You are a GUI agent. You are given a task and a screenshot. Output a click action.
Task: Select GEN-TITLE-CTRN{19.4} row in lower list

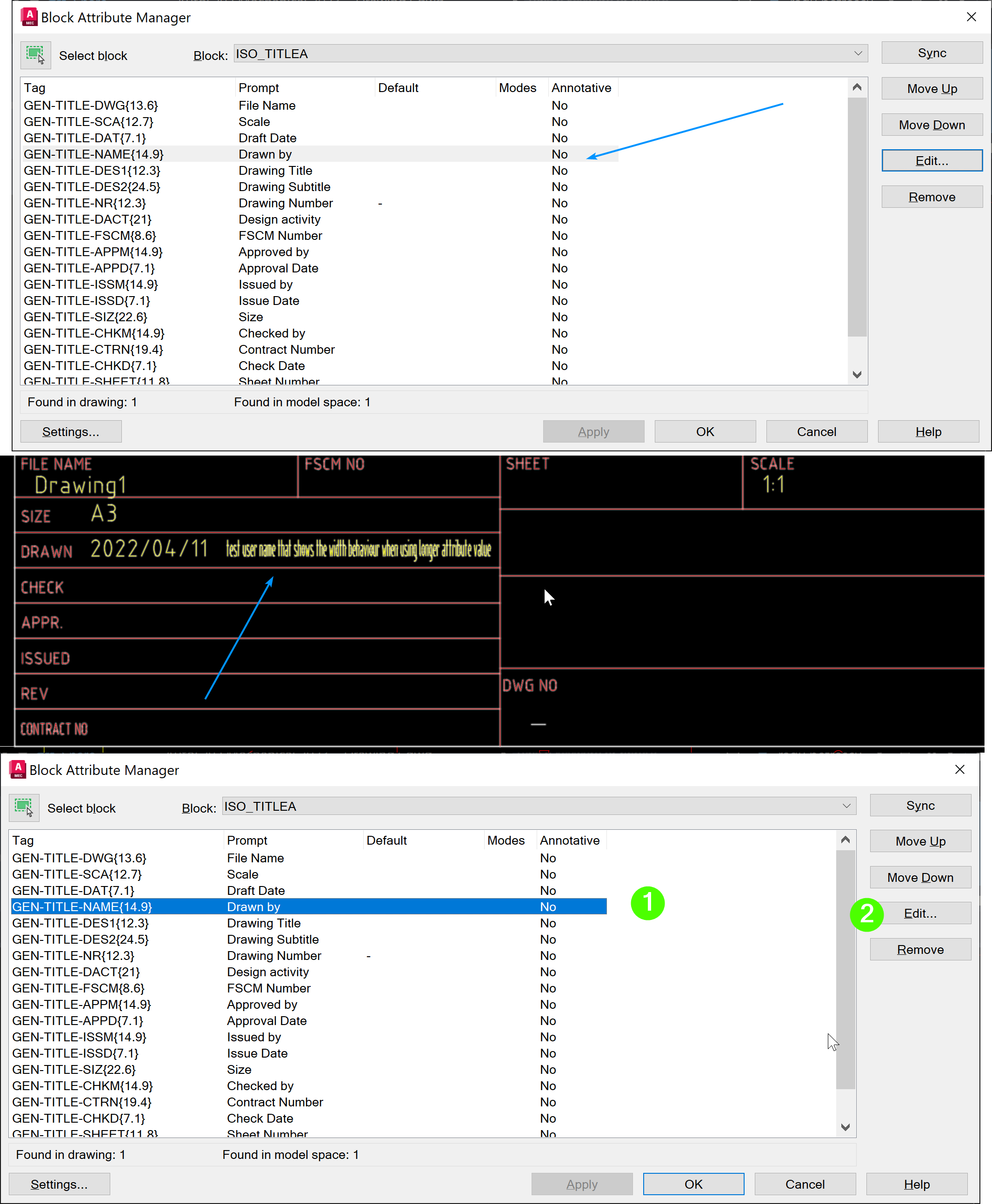[82, 1102]
